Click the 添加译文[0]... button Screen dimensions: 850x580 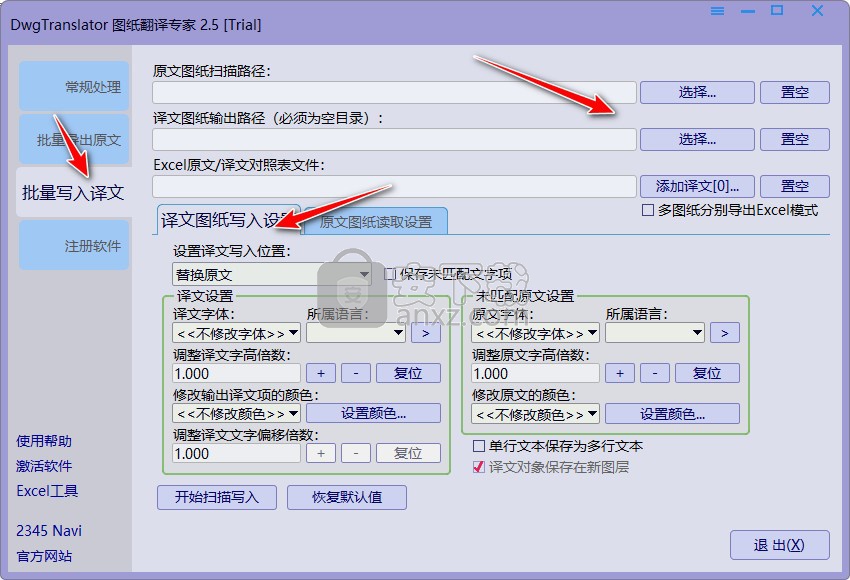point(697,186)
